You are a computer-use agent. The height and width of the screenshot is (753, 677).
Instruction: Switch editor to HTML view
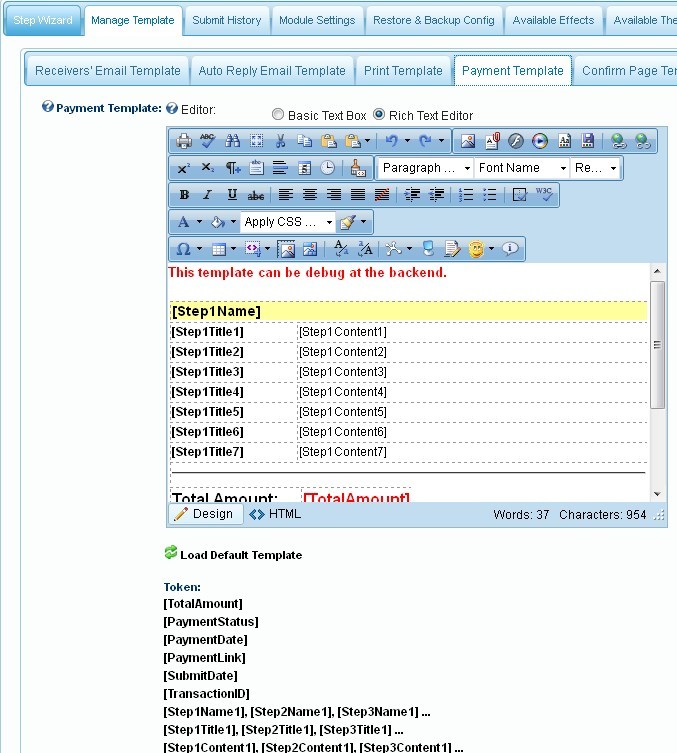(x=275, y=514)
